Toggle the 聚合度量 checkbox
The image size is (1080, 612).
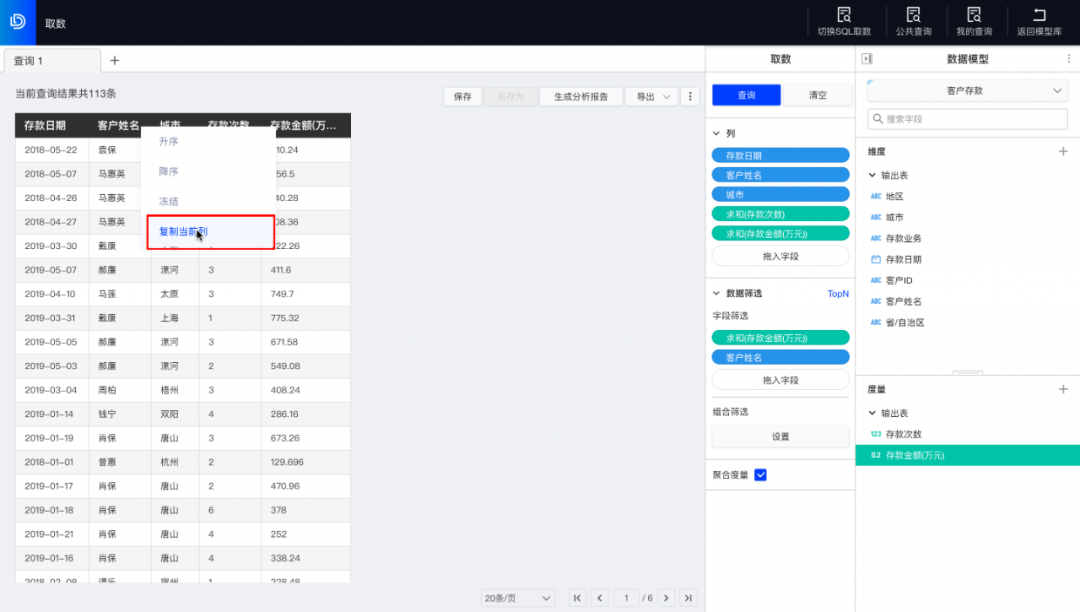coord(760,475)
